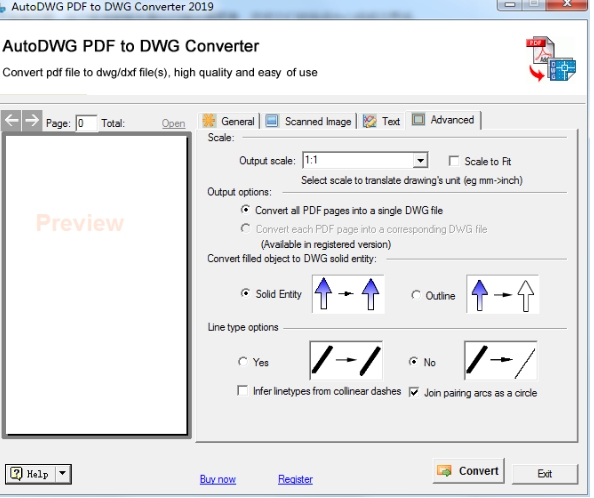This screenshot has width=594, height=498.
Task: Open the Scanned Image tab
Action: coord(308,121)
